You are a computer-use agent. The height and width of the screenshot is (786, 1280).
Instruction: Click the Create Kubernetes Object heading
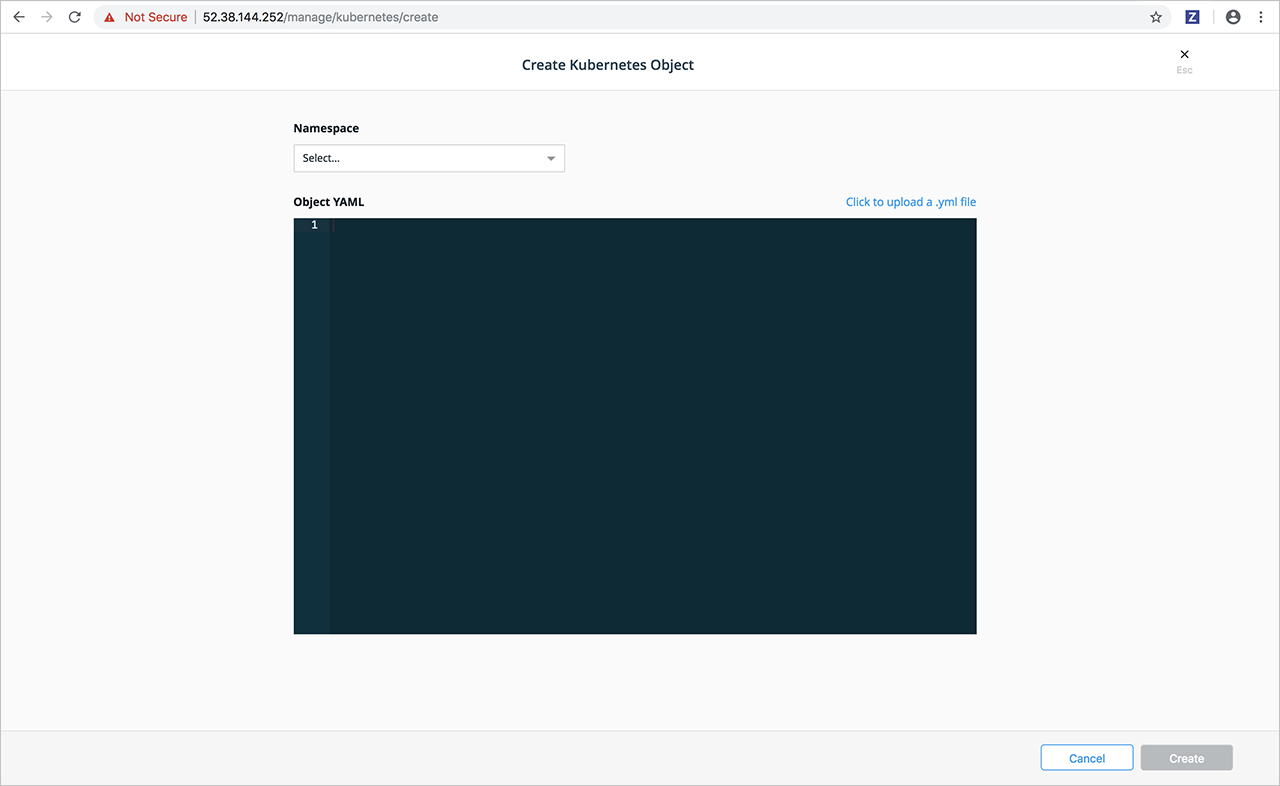coord(607,65)
